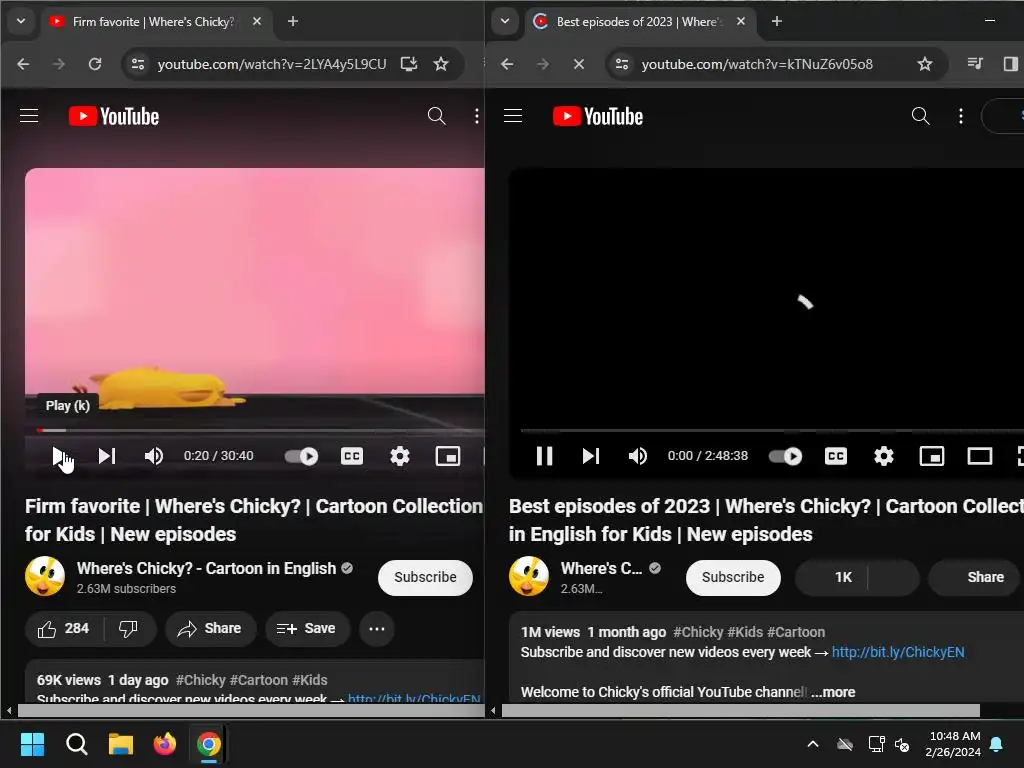Viewport: 1024px width, 768px height.
Task: Toggle autoplay switch in left window player
Action: coord(302,456)
